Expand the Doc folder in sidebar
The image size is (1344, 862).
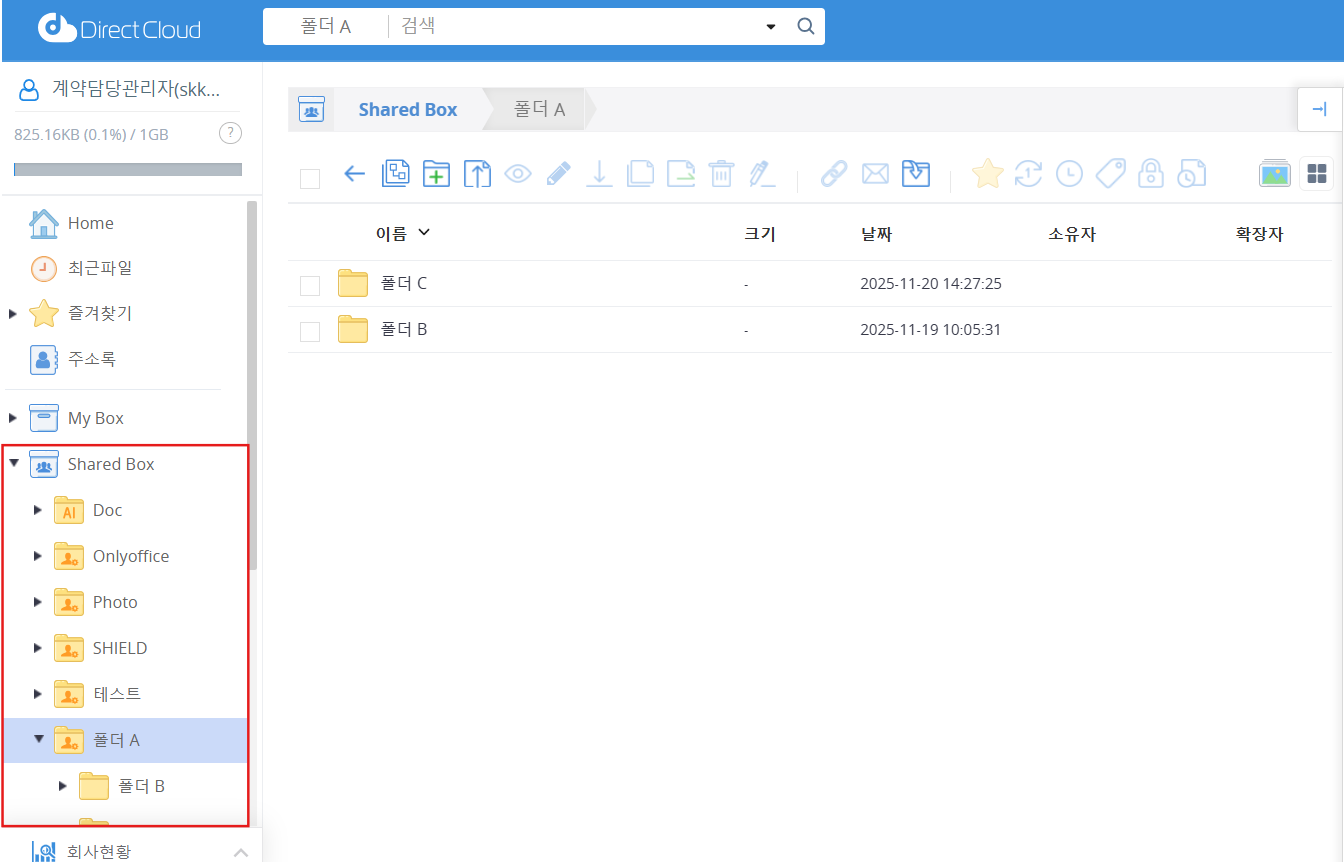coord(38,510)
